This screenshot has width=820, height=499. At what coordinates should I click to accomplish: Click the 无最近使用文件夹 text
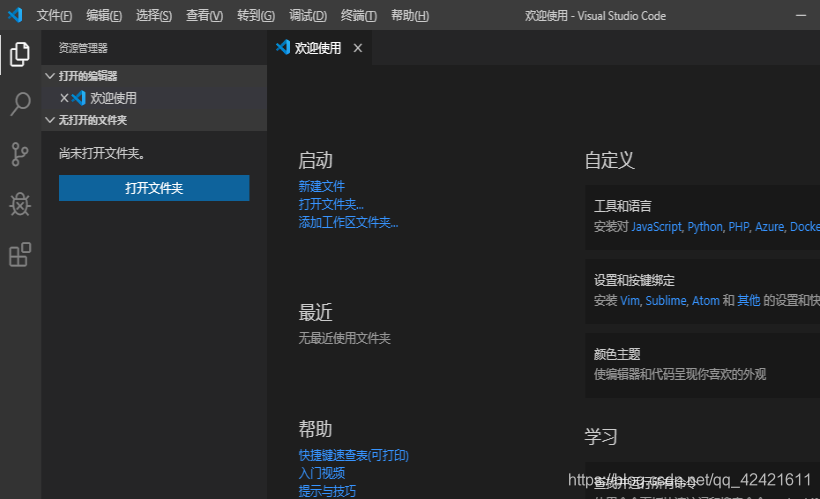(x=344, y=338)
